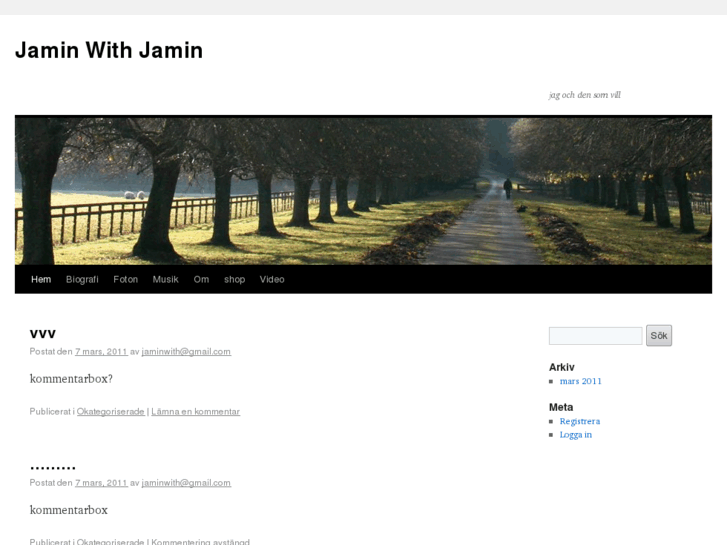
Task: Open the author link under the vvv post
Action: tap(186, 352)
